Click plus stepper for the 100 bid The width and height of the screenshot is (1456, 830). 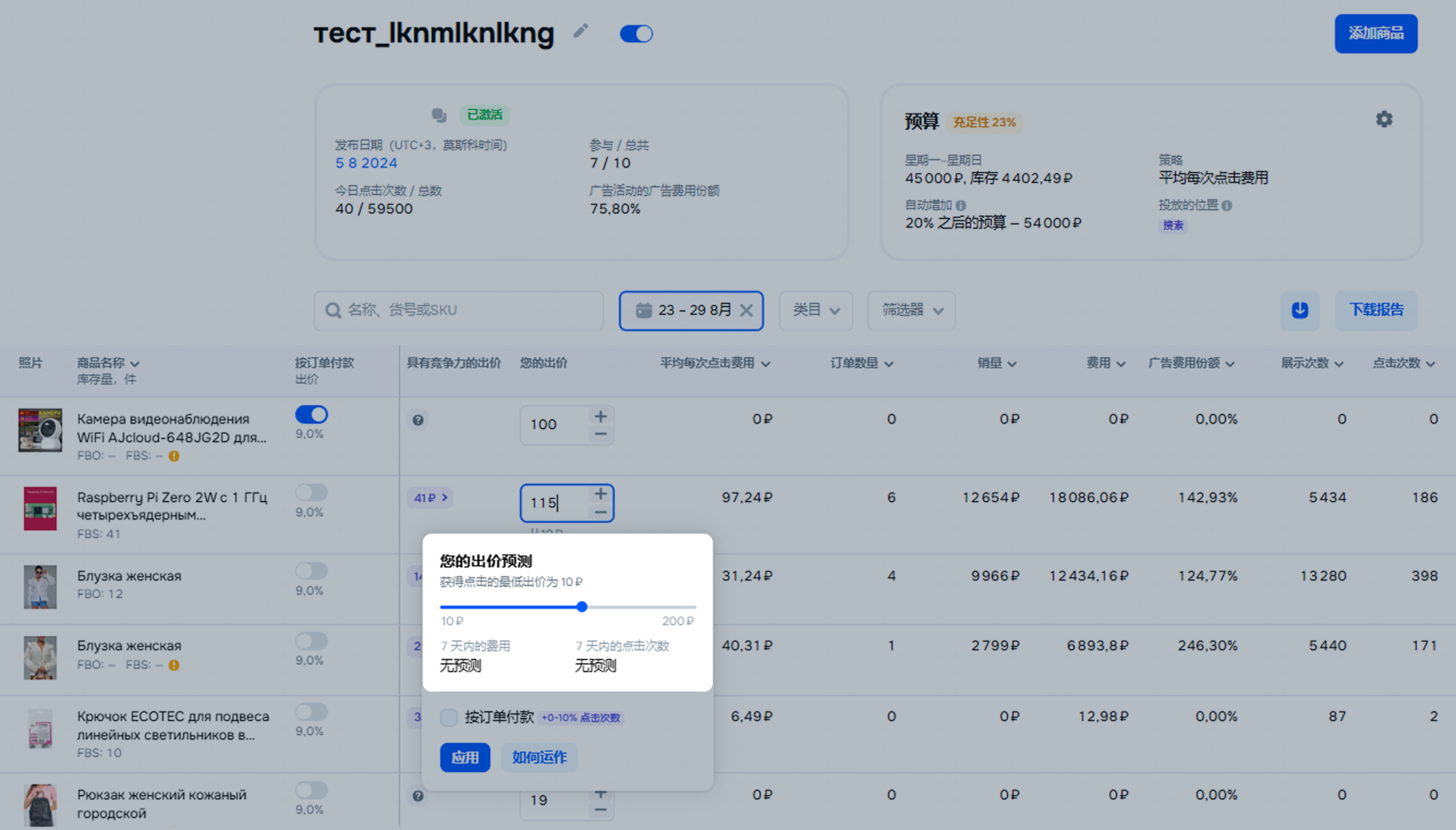point(600,416)
